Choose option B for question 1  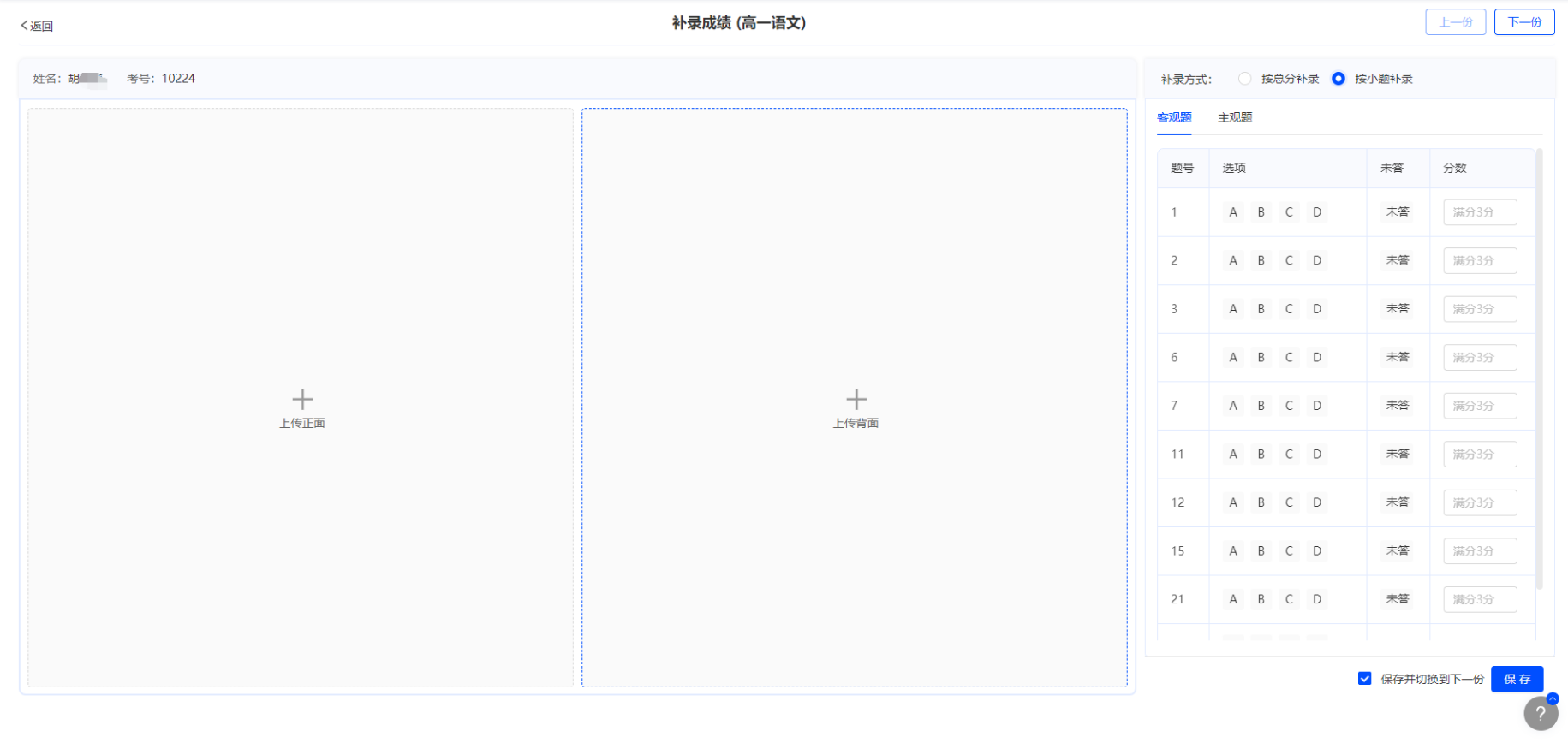(1261, 212)
